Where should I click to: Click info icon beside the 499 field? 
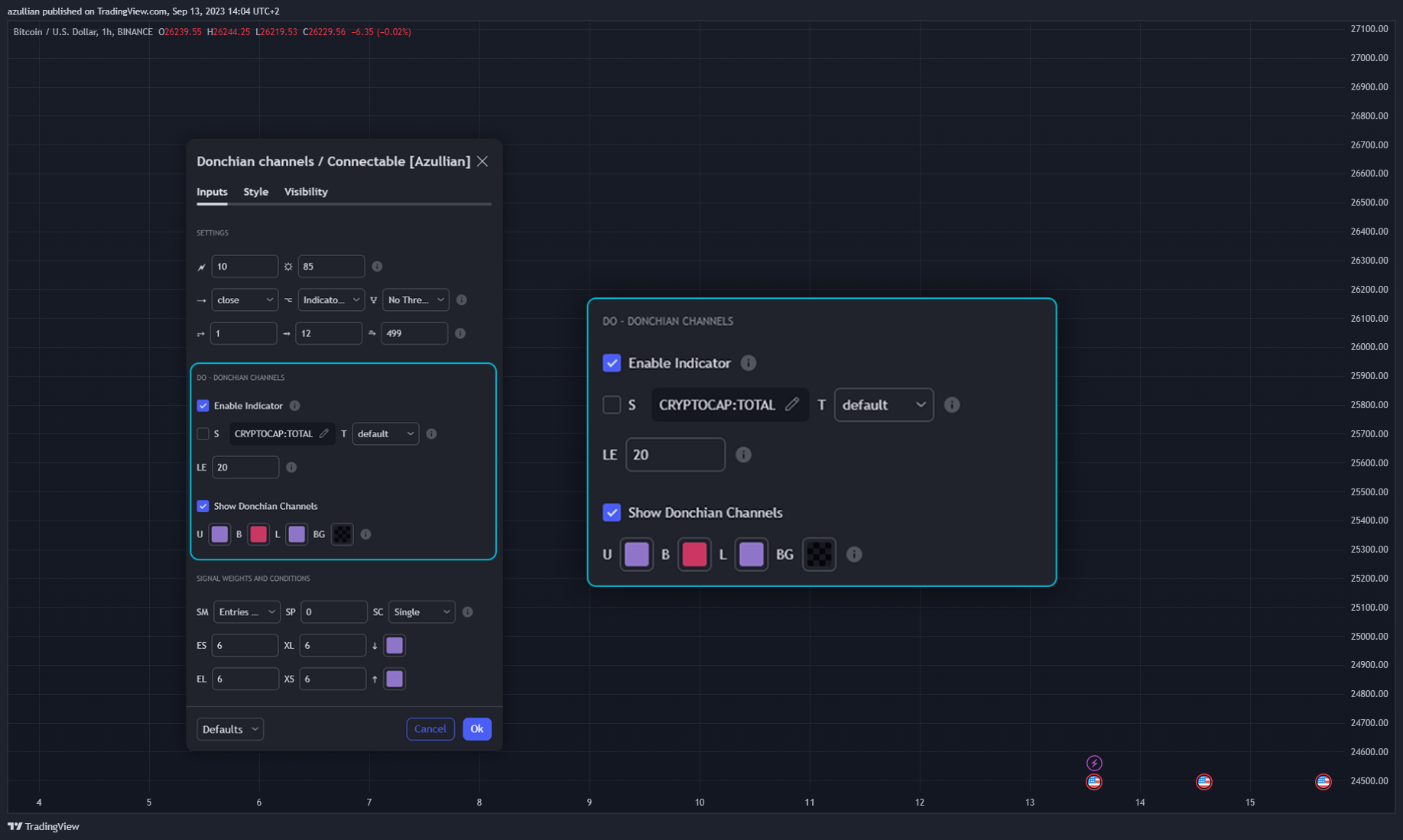click(x=460, y=333)
